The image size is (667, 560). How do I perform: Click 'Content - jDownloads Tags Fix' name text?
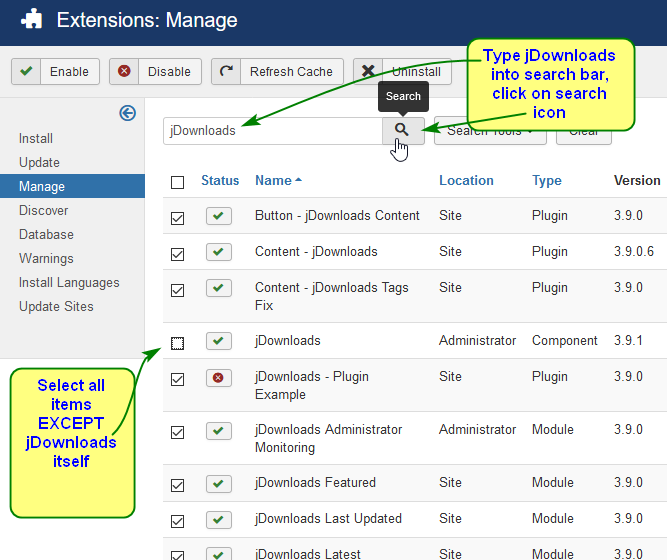(x=332, y=296)
